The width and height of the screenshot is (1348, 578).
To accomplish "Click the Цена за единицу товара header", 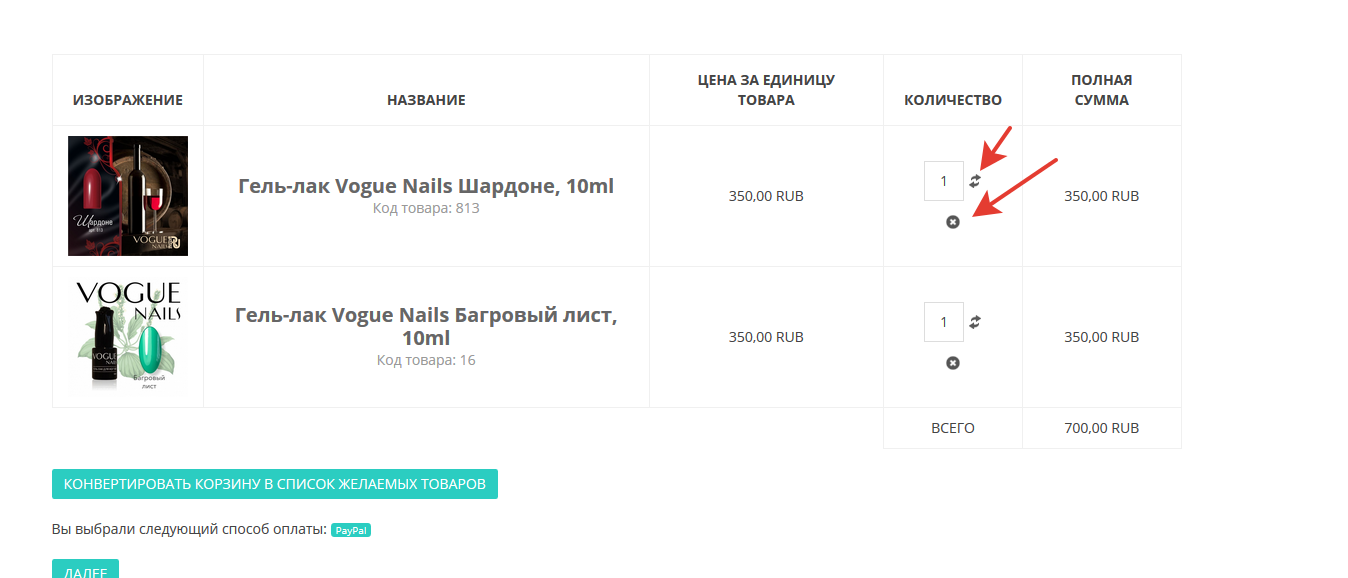I will tap(766, 90).
